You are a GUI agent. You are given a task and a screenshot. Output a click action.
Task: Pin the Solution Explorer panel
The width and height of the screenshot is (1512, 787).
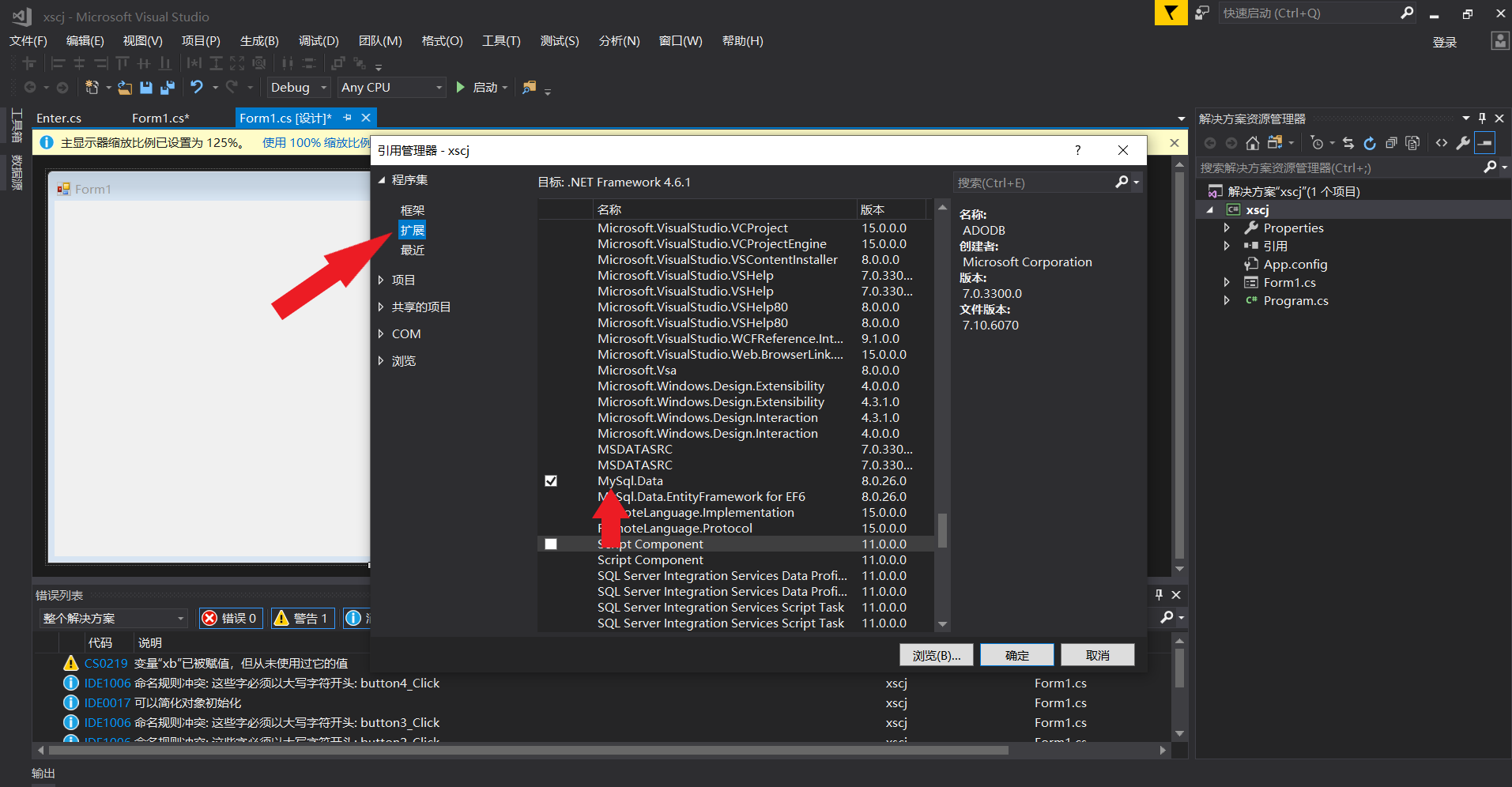(x=1482, y=119)
